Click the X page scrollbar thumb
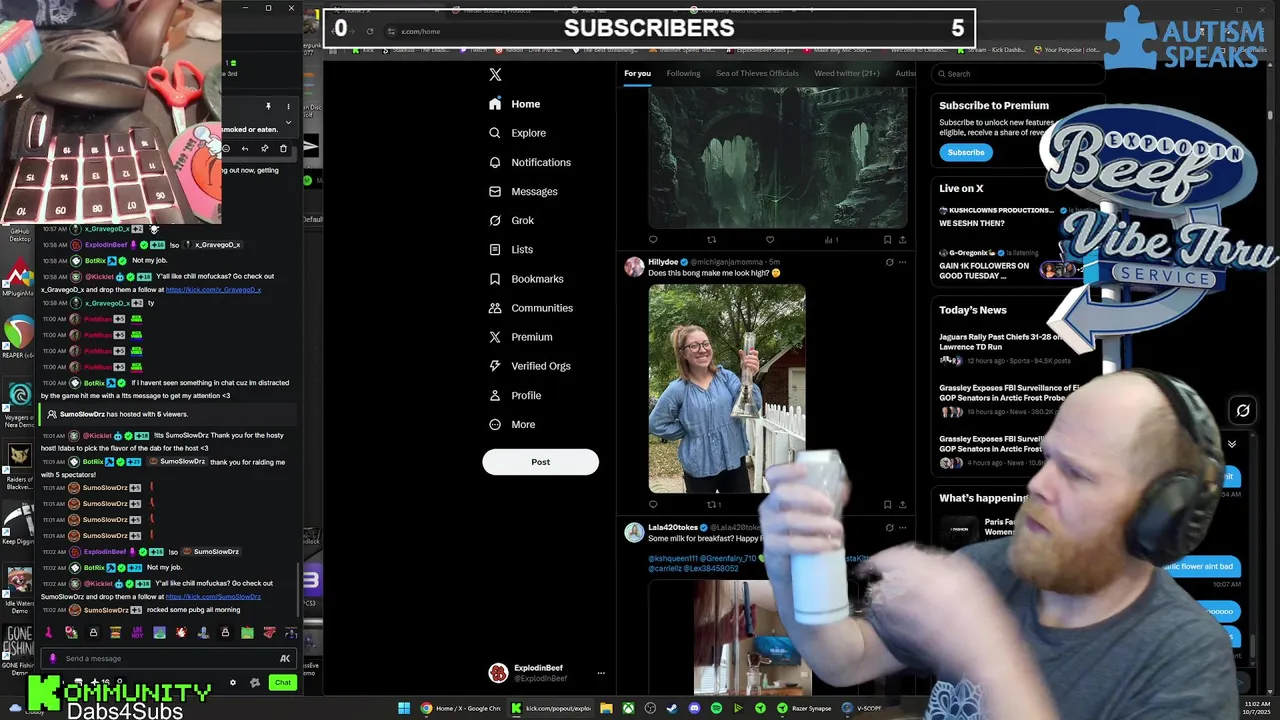Screen dimensions: 1280x720 1270,115
